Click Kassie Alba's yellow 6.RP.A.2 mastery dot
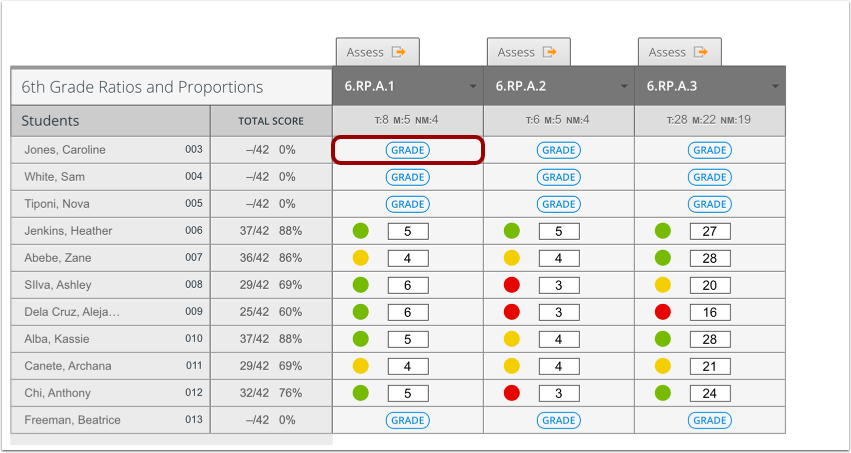The image size is (851, 453). click(511, 339)
